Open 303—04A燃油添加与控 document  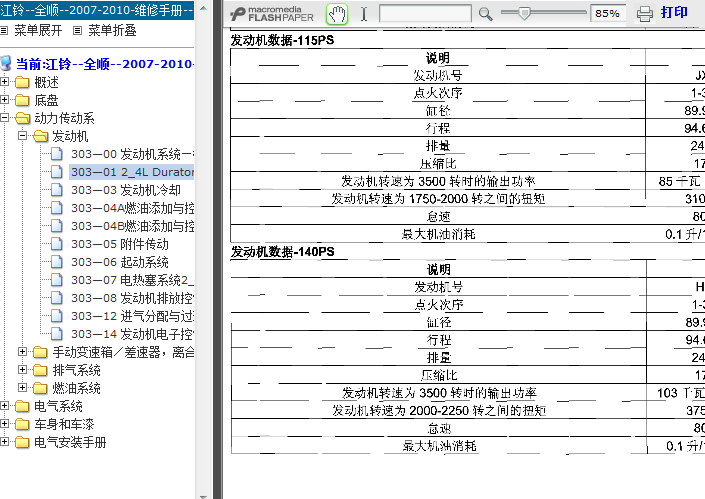132,208
